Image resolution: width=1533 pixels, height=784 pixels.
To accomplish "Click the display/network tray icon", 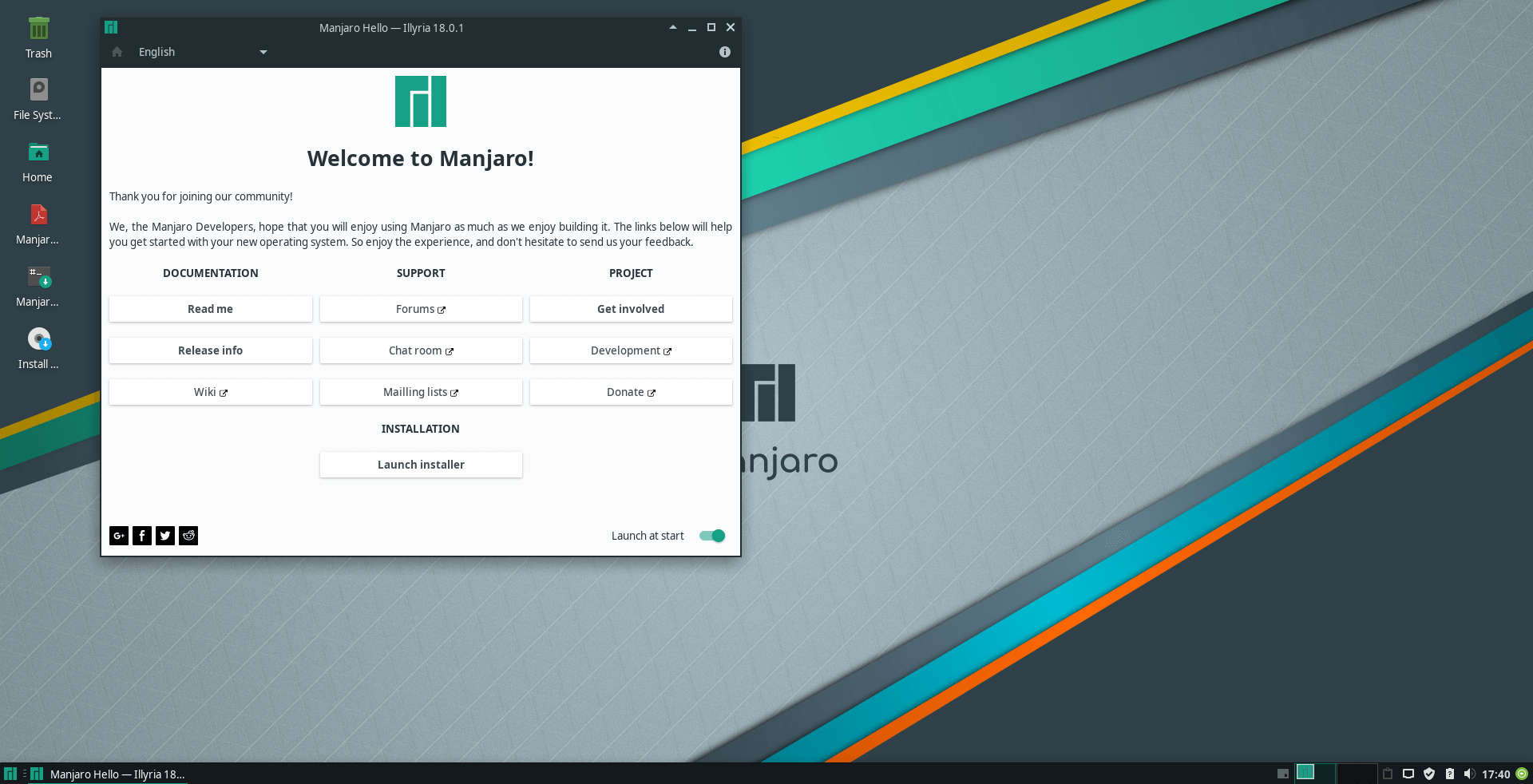I will [x=1408, y=774].
